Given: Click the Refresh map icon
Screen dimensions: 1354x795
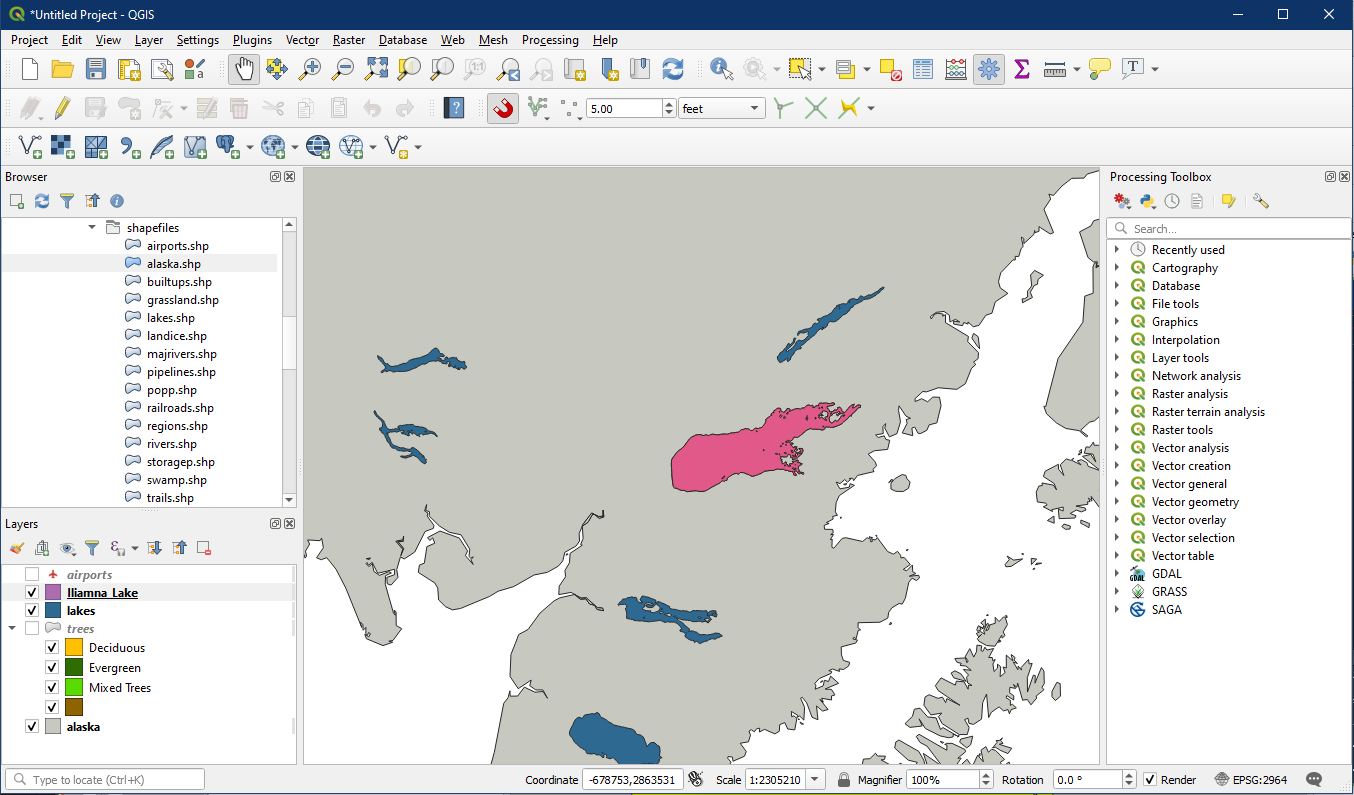Looking at the screenshot, I should (673, 69).
